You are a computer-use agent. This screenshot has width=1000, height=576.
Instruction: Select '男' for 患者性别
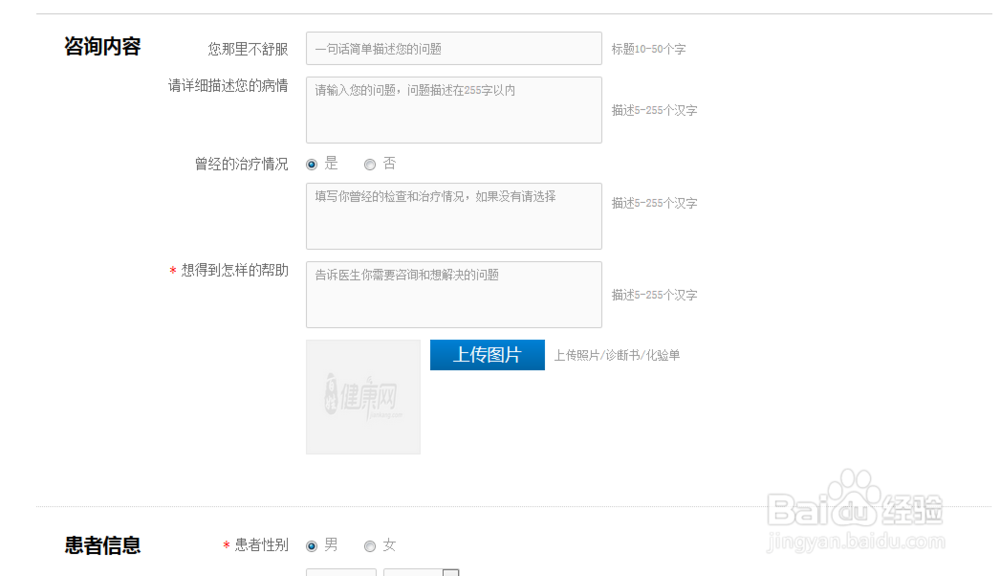(311, 546)
